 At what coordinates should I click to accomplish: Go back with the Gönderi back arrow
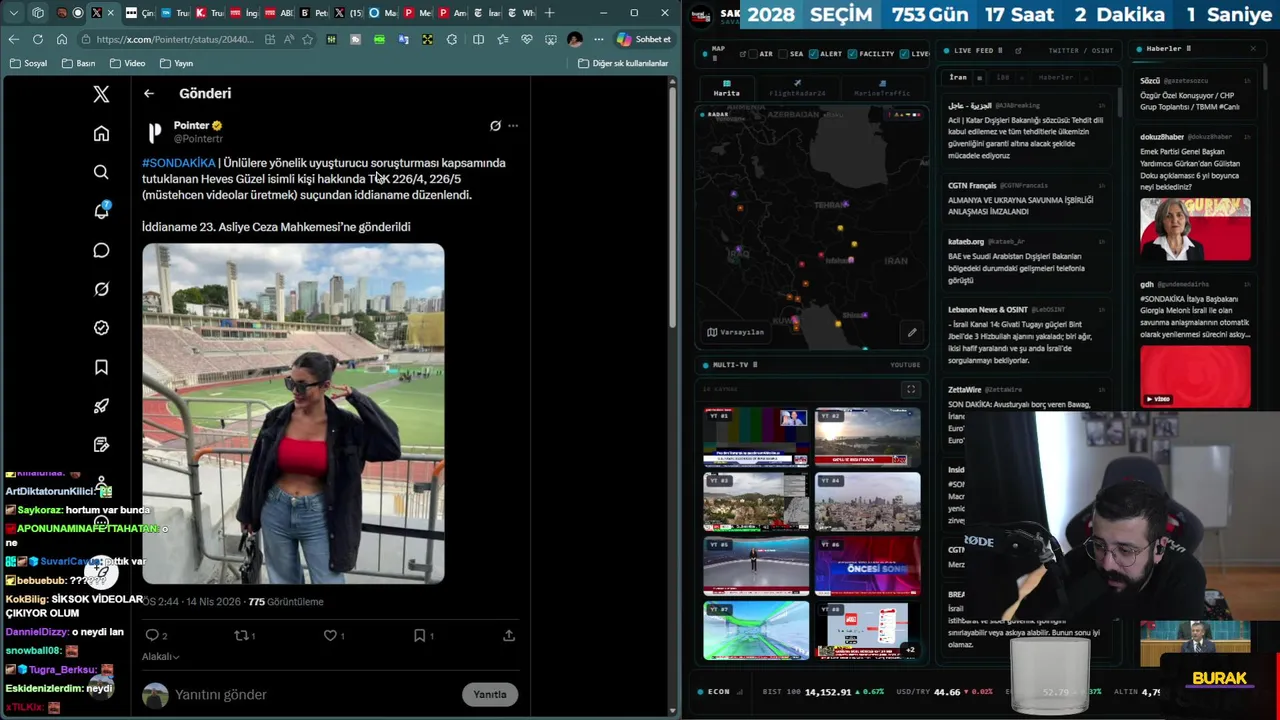149,93
